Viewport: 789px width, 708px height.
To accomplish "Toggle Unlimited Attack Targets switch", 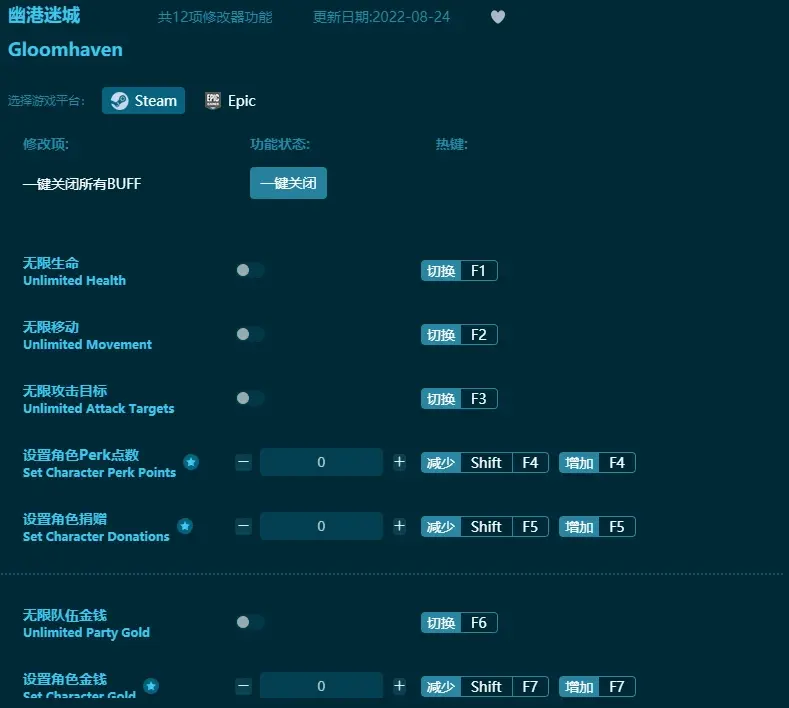I will click(x=250, y=398).
